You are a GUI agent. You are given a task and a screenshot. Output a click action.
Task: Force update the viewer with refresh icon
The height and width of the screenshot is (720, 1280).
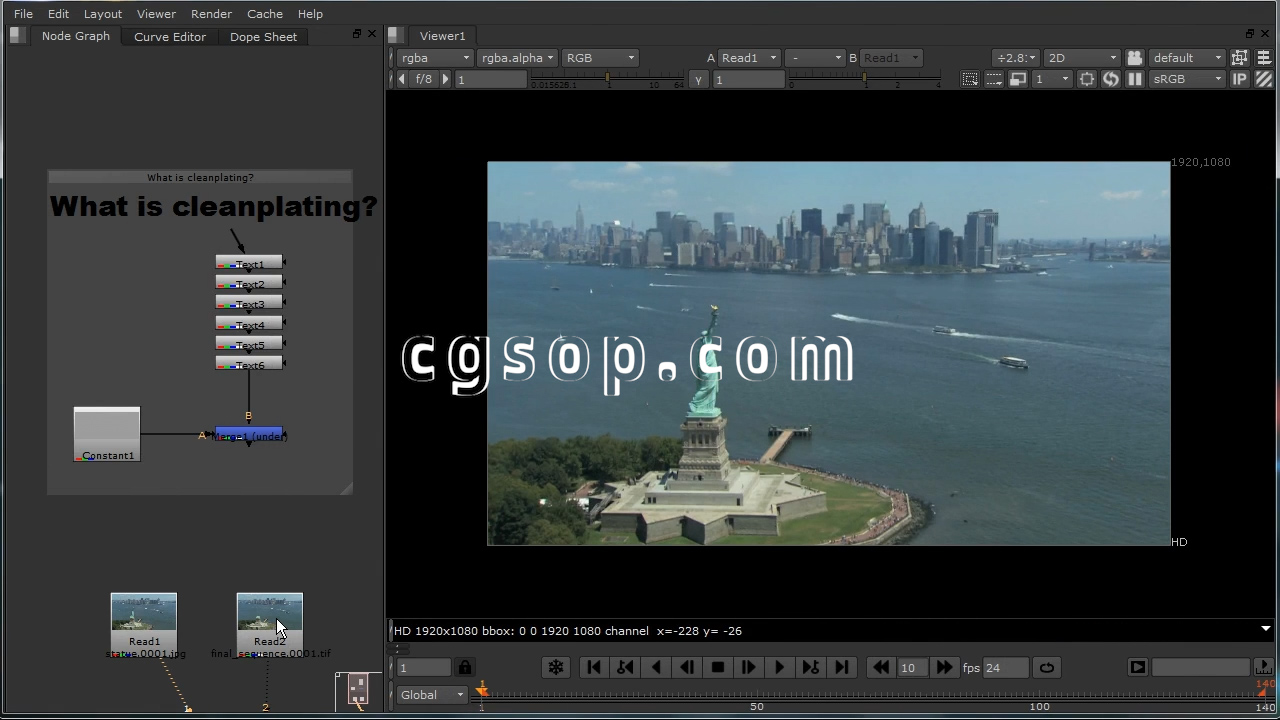(x=1111, y=79)
